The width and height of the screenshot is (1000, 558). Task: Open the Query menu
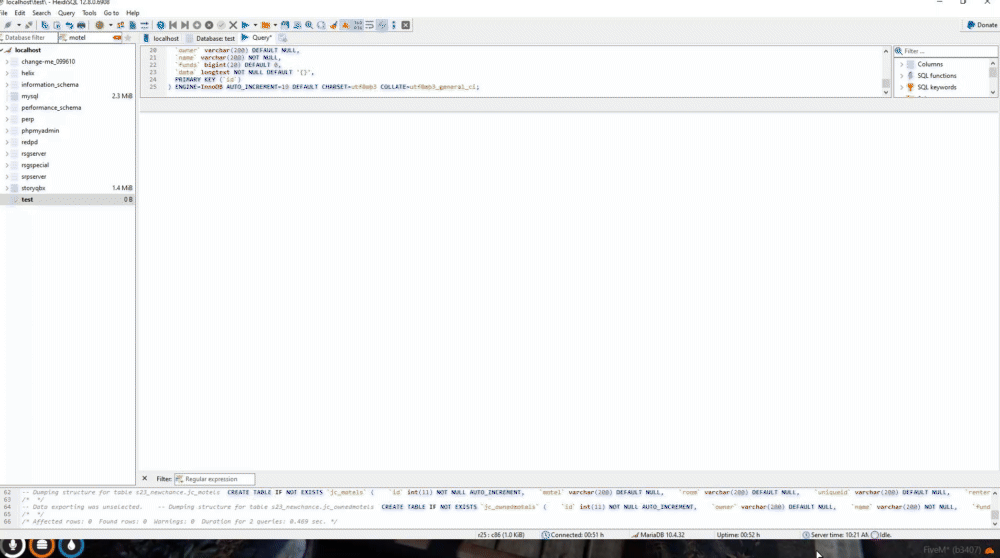click(x=66, y=13)
